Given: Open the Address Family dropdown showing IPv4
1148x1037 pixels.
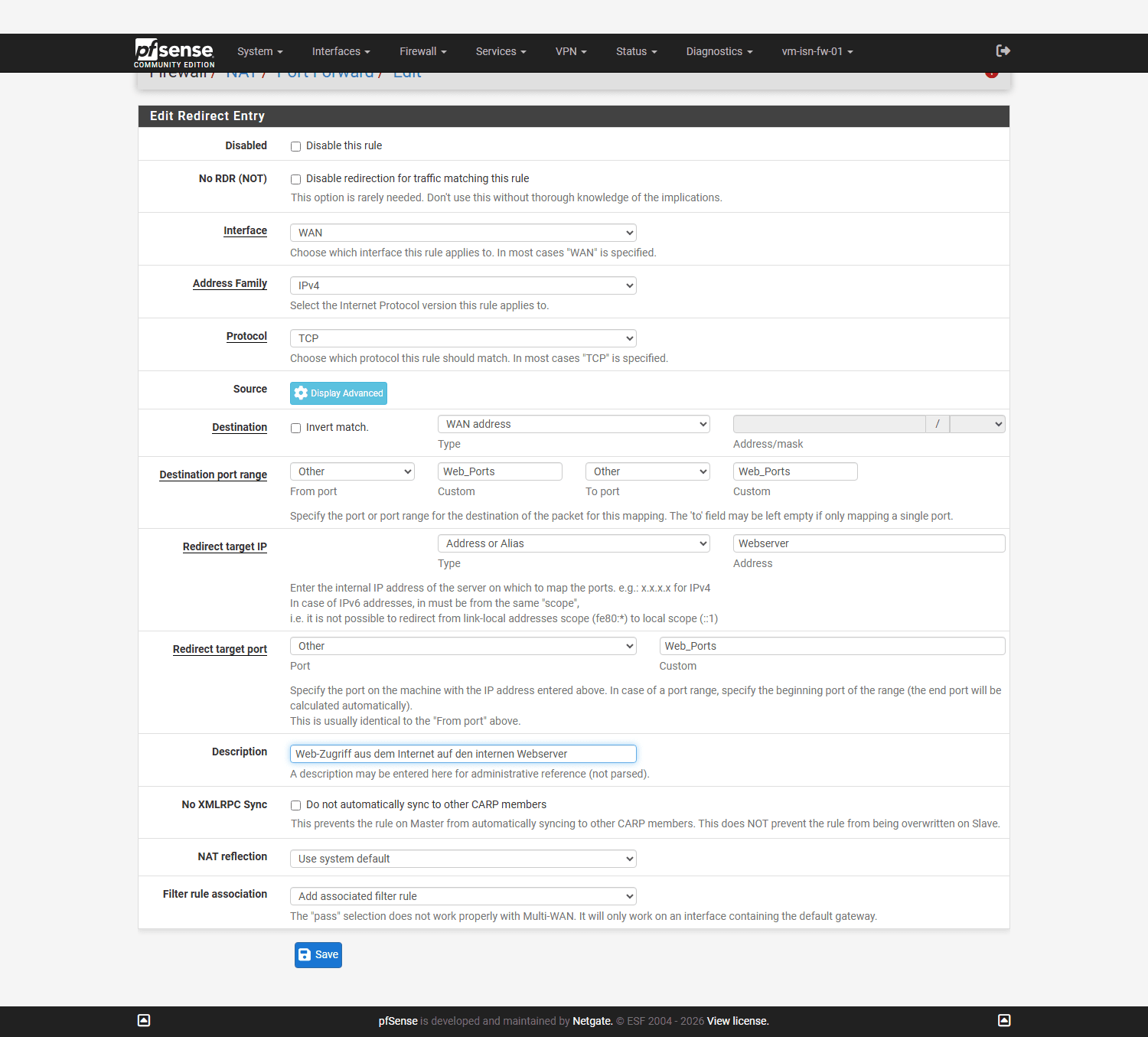Looking at the screenshot, I should (463, 285).
